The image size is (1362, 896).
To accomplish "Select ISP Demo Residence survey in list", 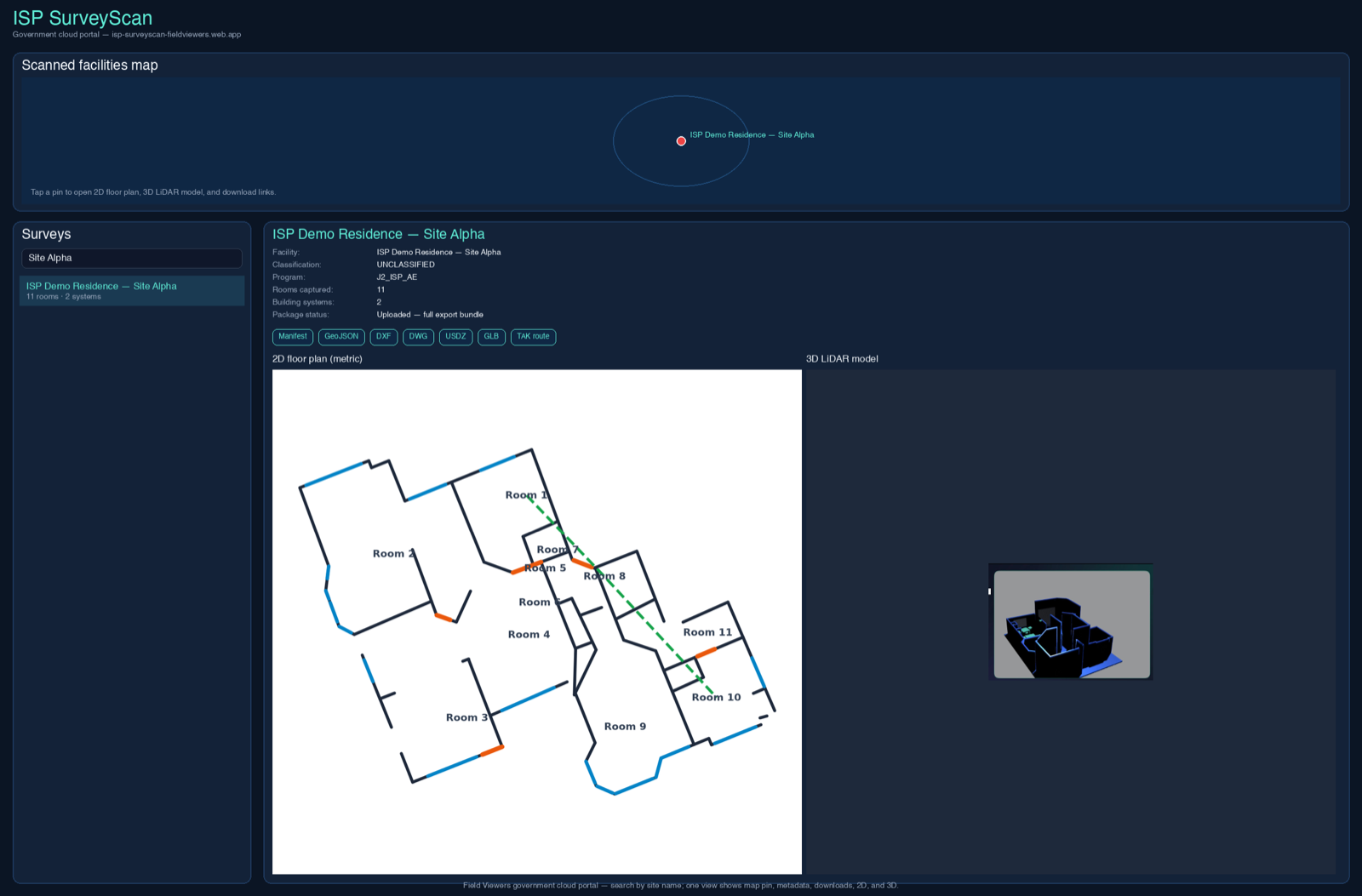I will (x=132, y=290).
